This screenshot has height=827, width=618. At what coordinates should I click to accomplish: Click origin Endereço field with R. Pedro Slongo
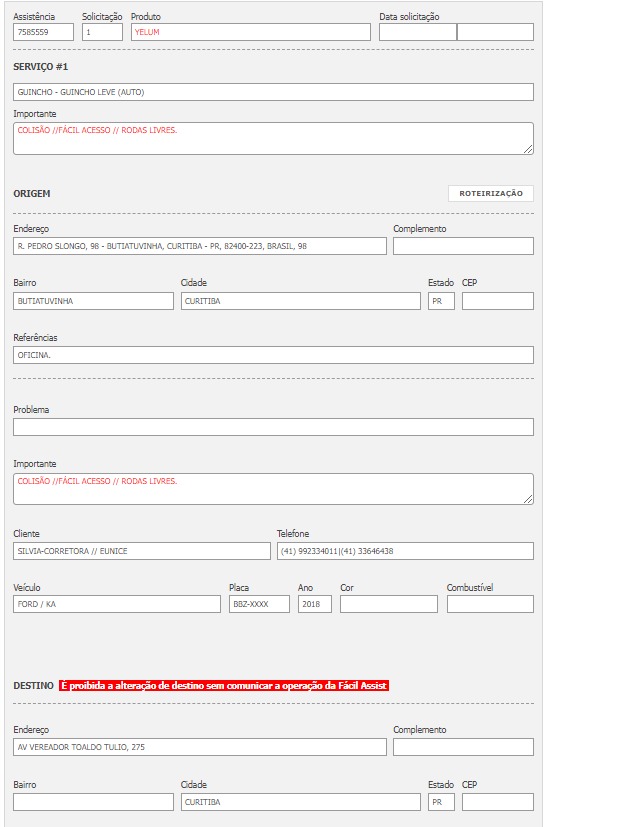199,246
